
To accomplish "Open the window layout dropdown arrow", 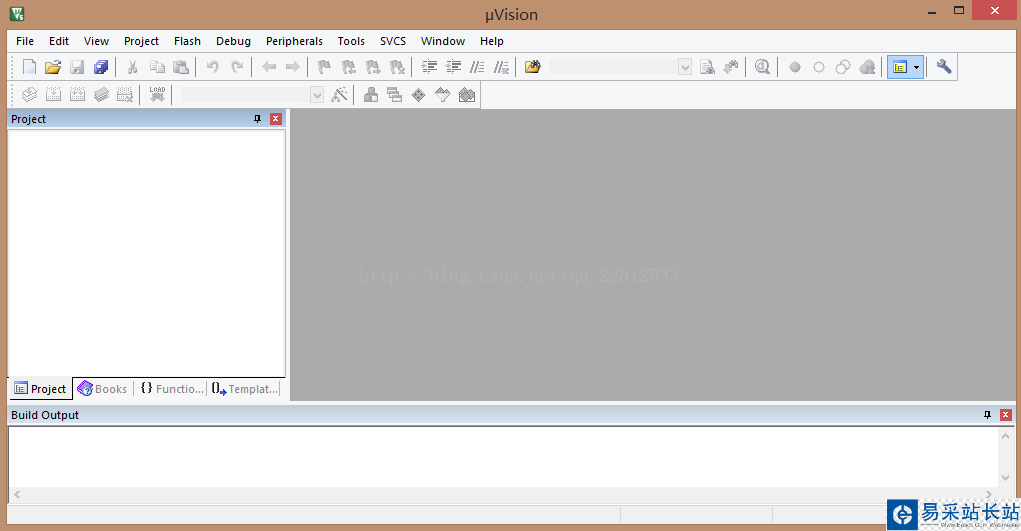I will click(917, 67).
